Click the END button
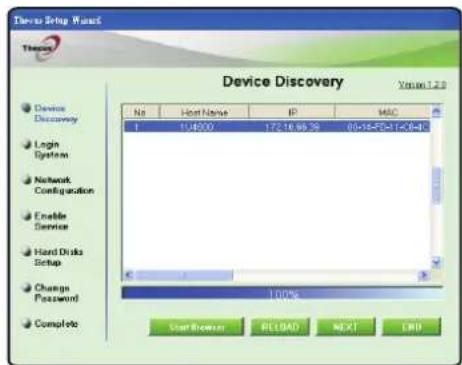462x365 pixels. tap(412, 327)
